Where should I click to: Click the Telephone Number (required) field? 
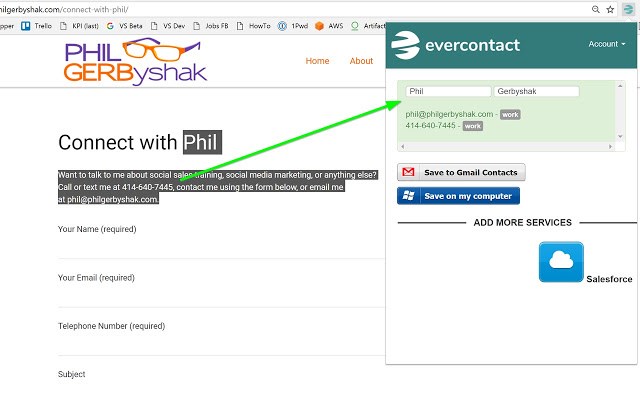pyautogui.click(x=221, y=344)
